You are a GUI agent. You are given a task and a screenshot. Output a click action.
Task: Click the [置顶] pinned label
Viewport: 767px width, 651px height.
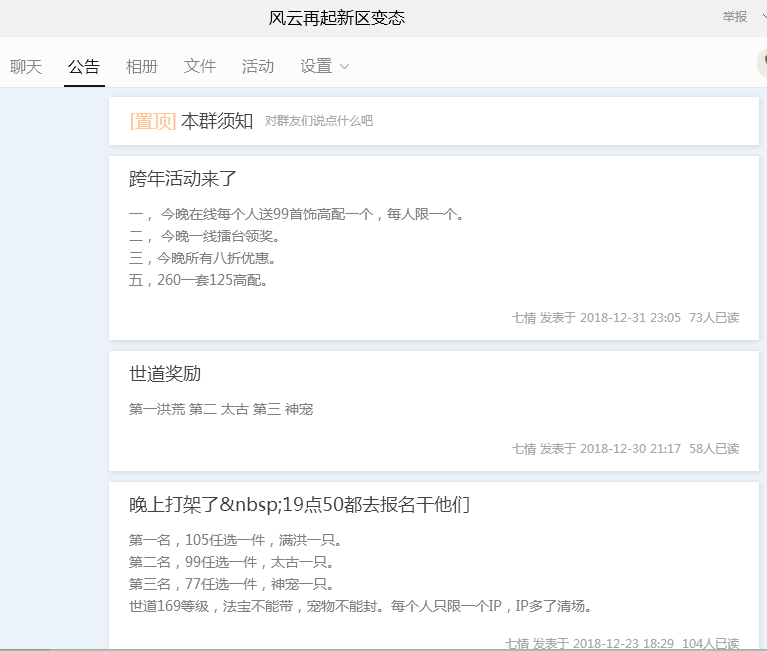(x=152, y=121)
